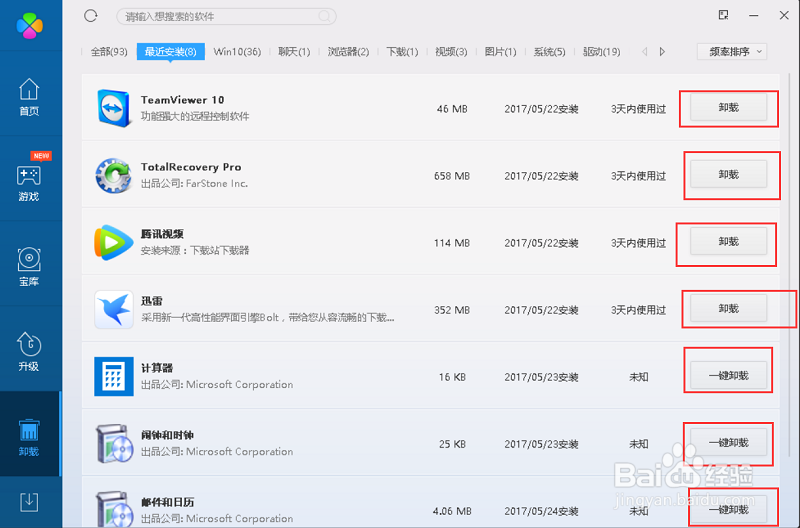Viewport: 800px width, 528px height.
Task: Click the 16 KB size value
Action: click(x=452, y=377)
